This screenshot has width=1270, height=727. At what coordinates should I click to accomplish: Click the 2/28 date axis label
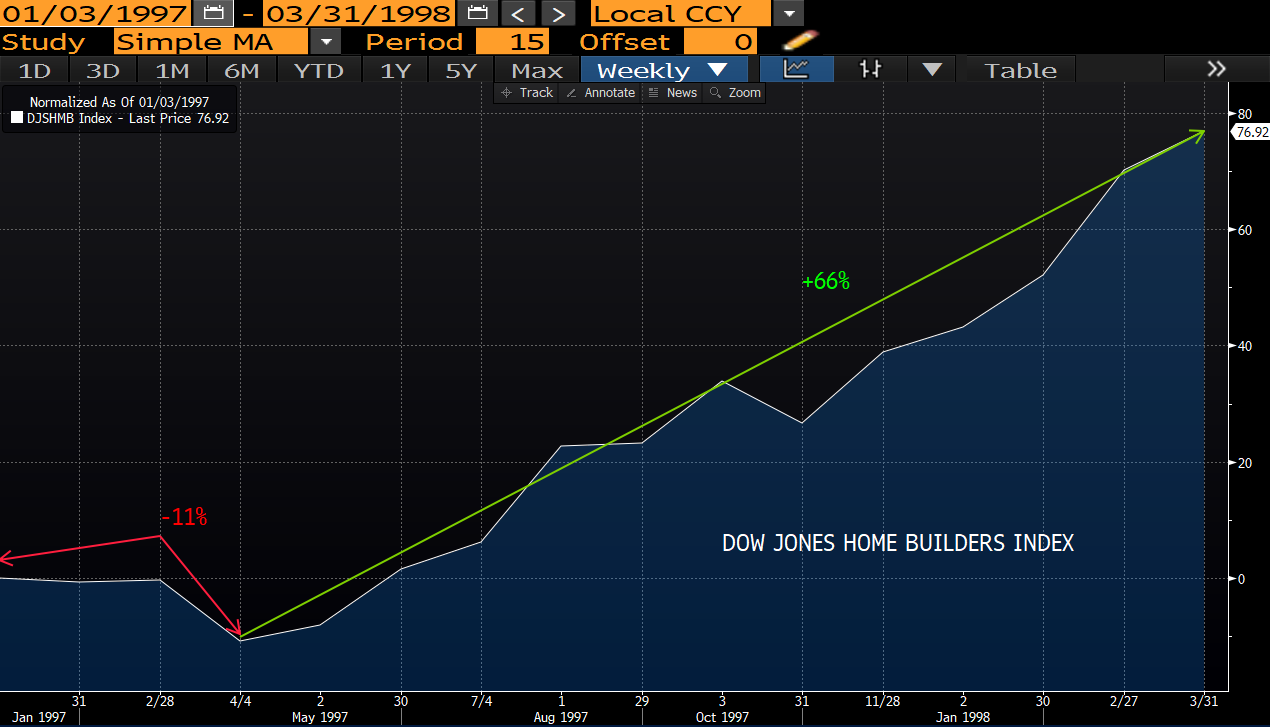click(x=160, y=700)
